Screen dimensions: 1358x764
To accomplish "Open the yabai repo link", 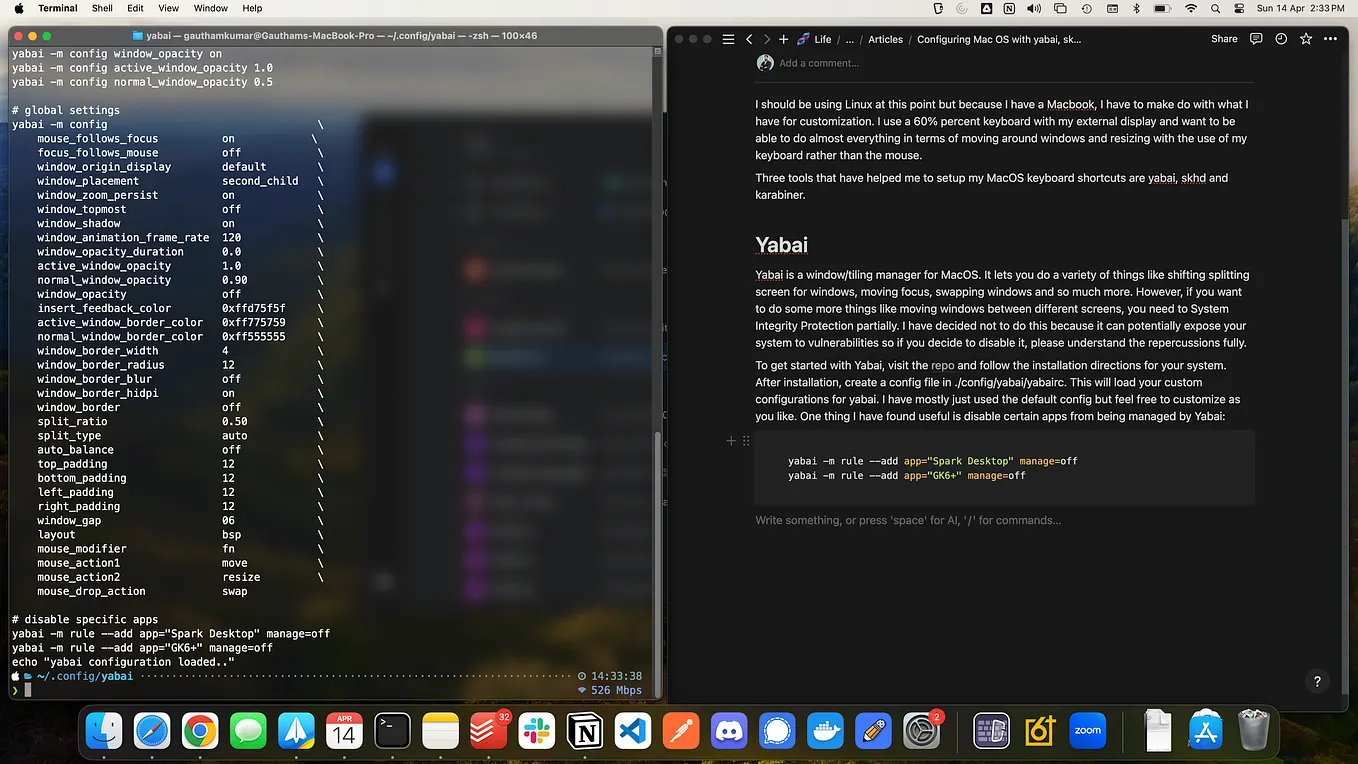I will pos(943,365).
